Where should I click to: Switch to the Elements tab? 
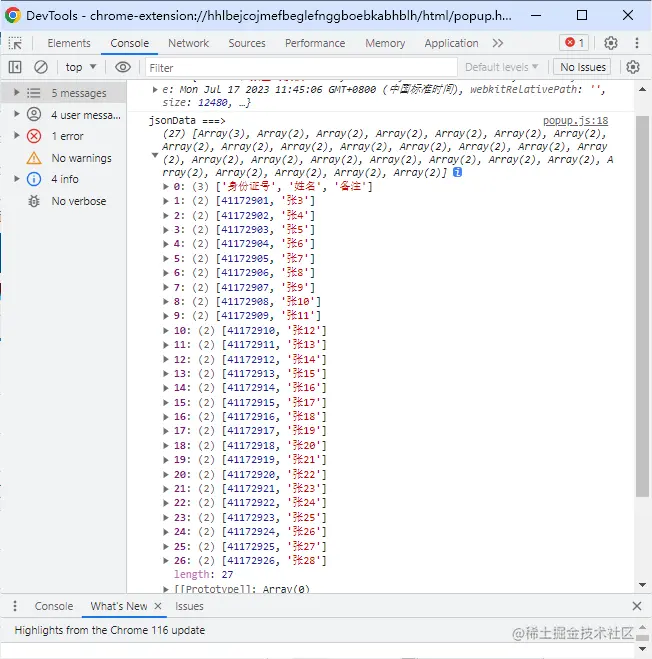tap(69, 43)
